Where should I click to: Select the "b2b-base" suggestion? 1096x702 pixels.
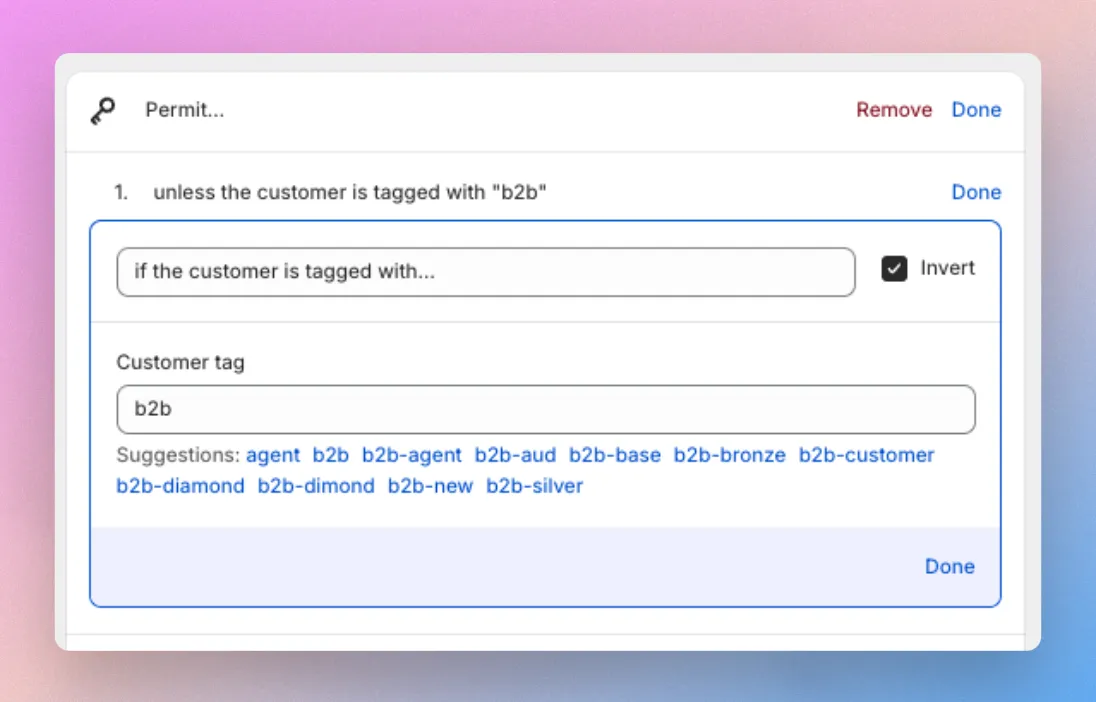point(614,455)
